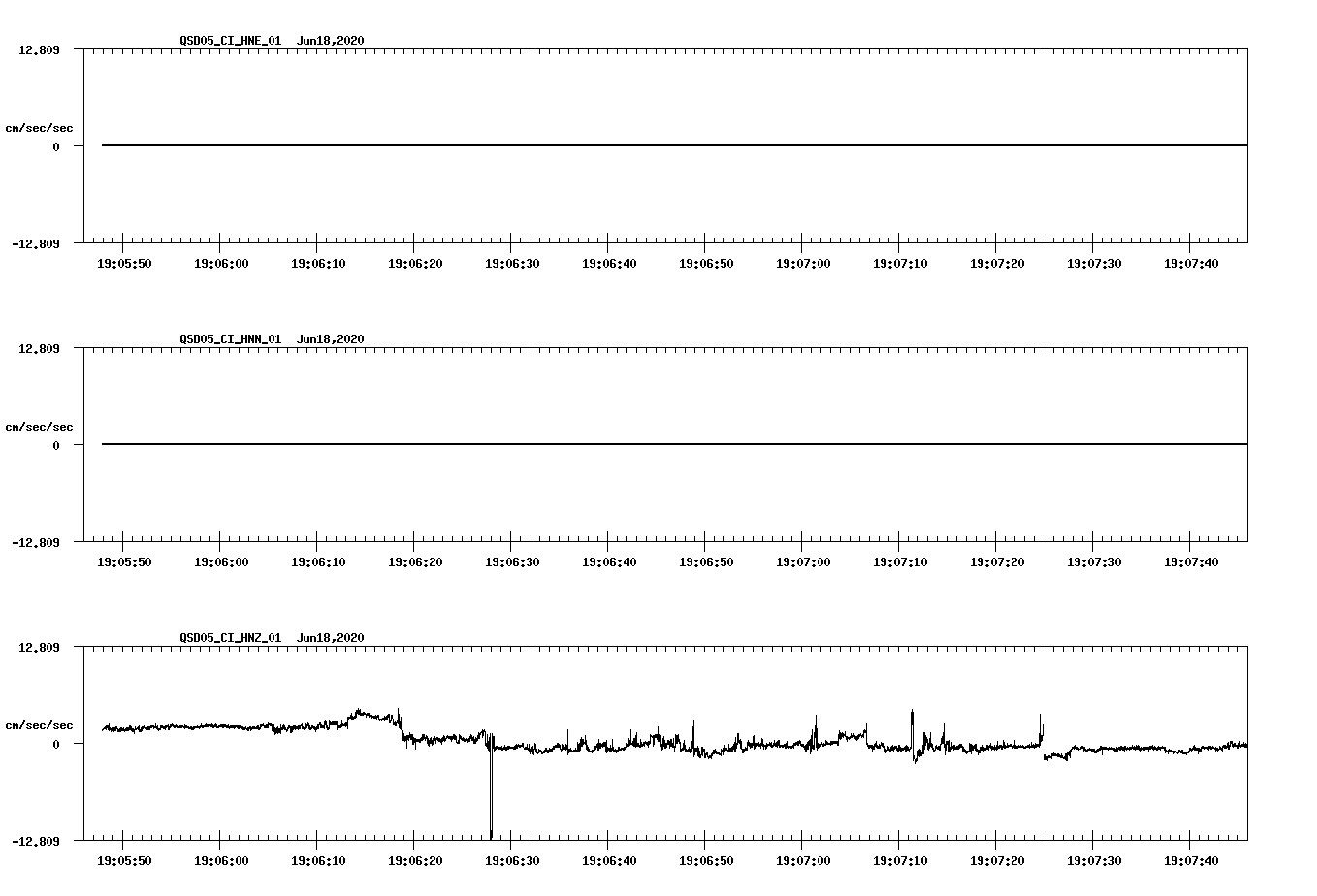This screenshot has width=1317, height=896.
Task: Select the 19:05:50 time label under the HNE chart
Action: [124, 264]
